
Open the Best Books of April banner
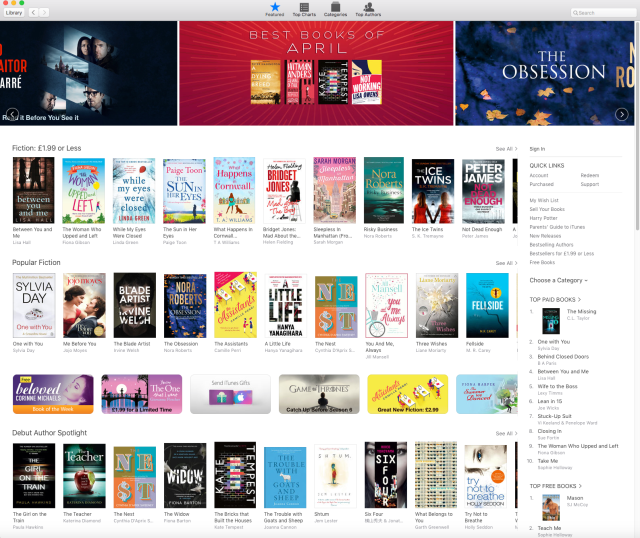(x=316, y=73)
